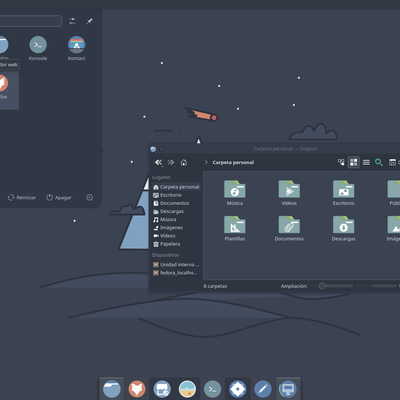Click the launcher search field
This screenshot has width=400, height=400.
(31, 21)
